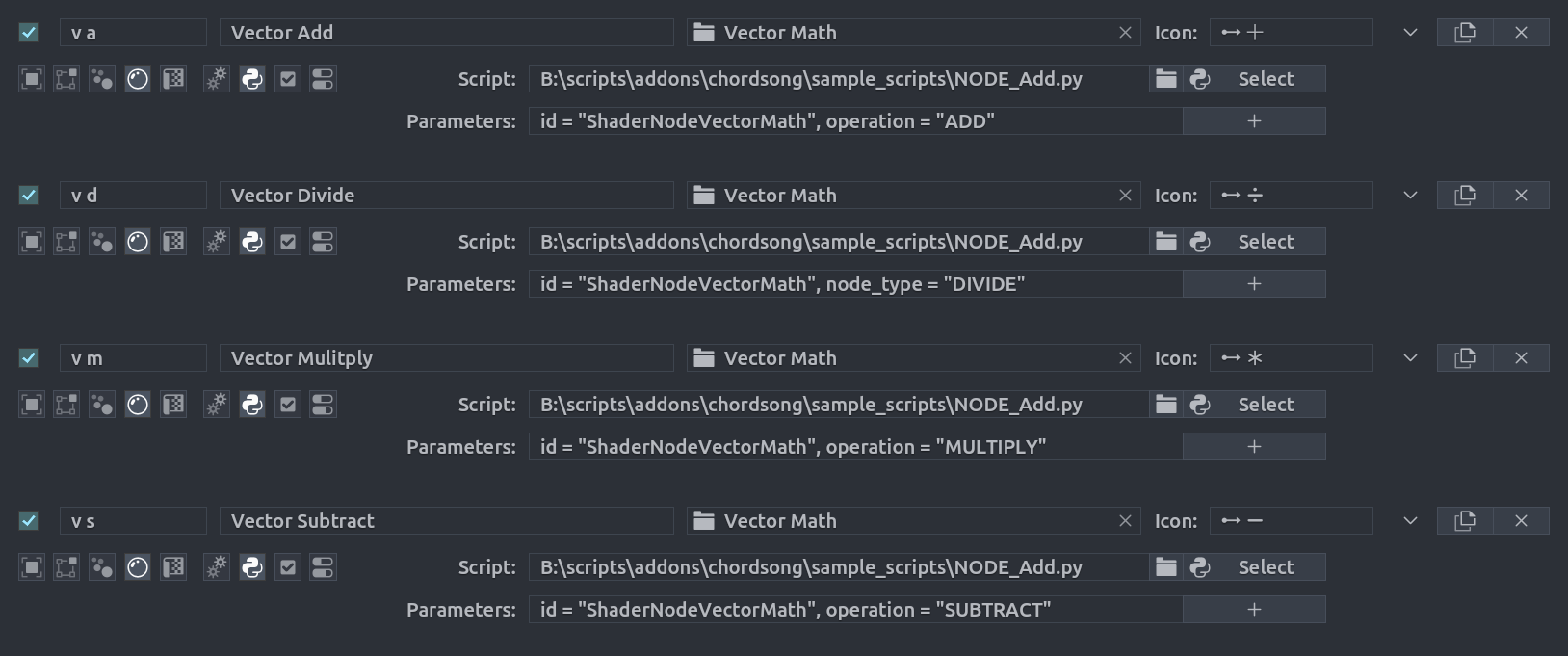Choose context property switches icon in 'v m' row
The height and width of the screenshot is (656, 1568).
[x=323, y=405]
